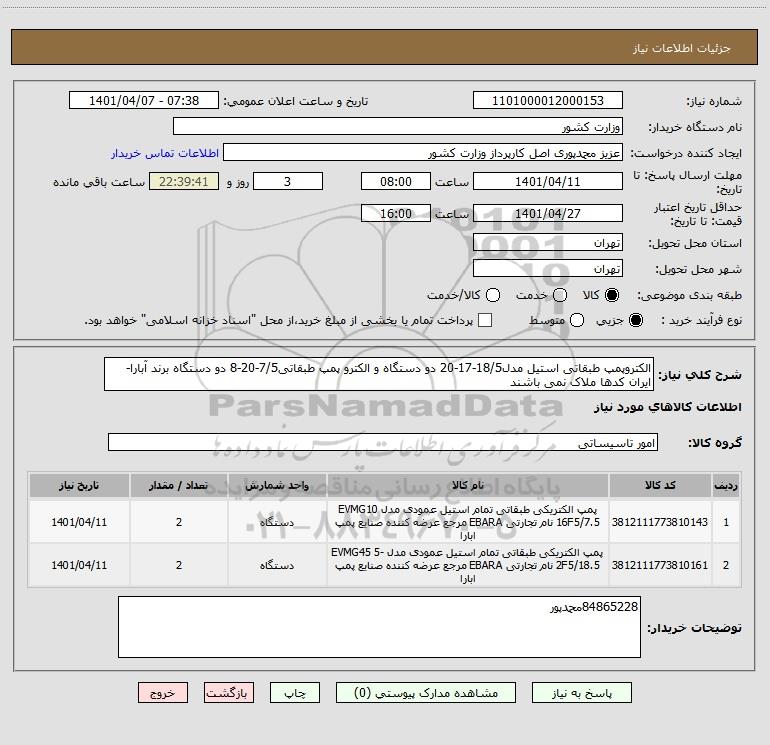The height and width of the screenshot is (745, 770).
Task: Click quantity 2 in row 1
Action: (x=179, y=522)
